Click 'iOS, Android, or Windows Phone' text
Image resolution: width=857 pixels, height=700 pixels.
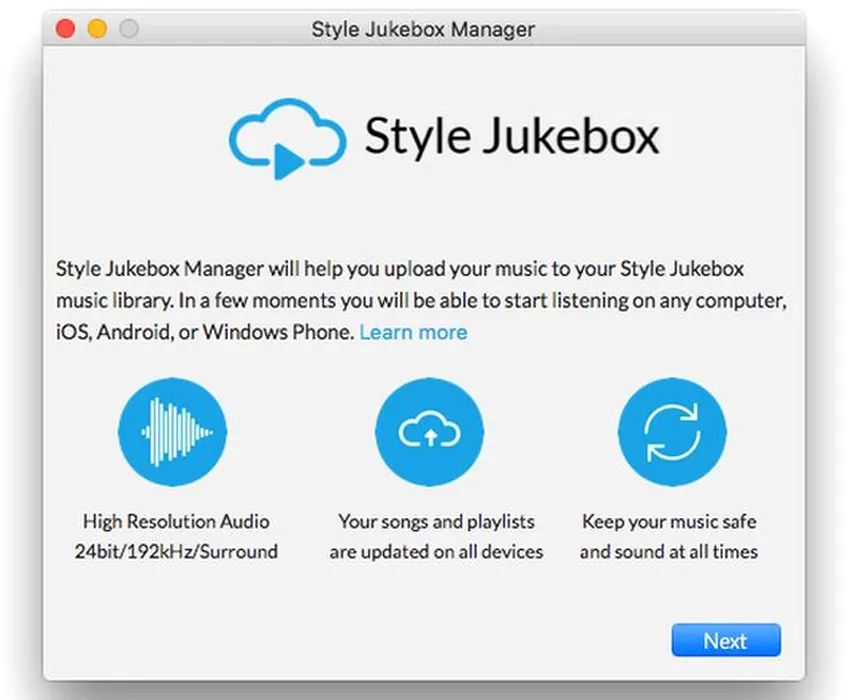[205, 332]
